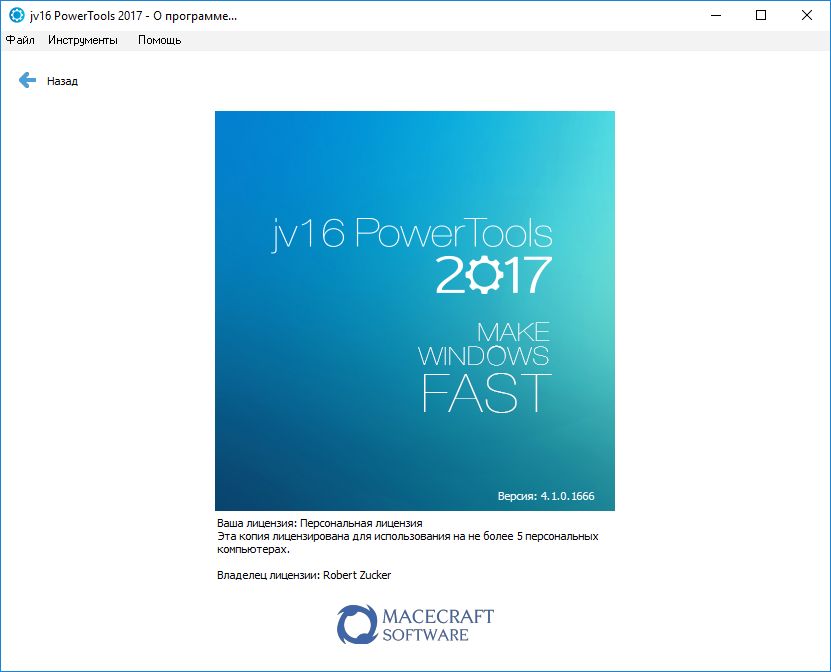Click the jv16 PowerTools title bar icon
831x672 pixels.
click(x=16, y=16)
